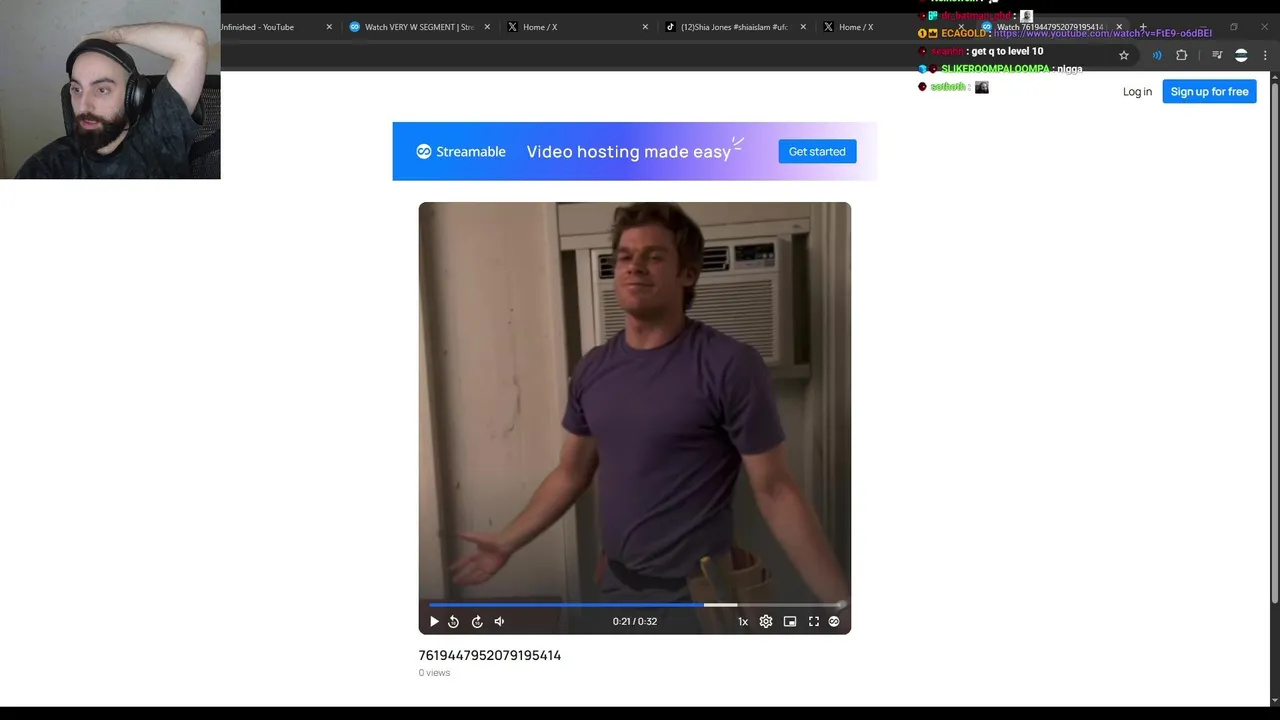The width and height of the screenshot is (1280, 720).
Task: Open the media control toolbar icon
Action: point(1217,55)
